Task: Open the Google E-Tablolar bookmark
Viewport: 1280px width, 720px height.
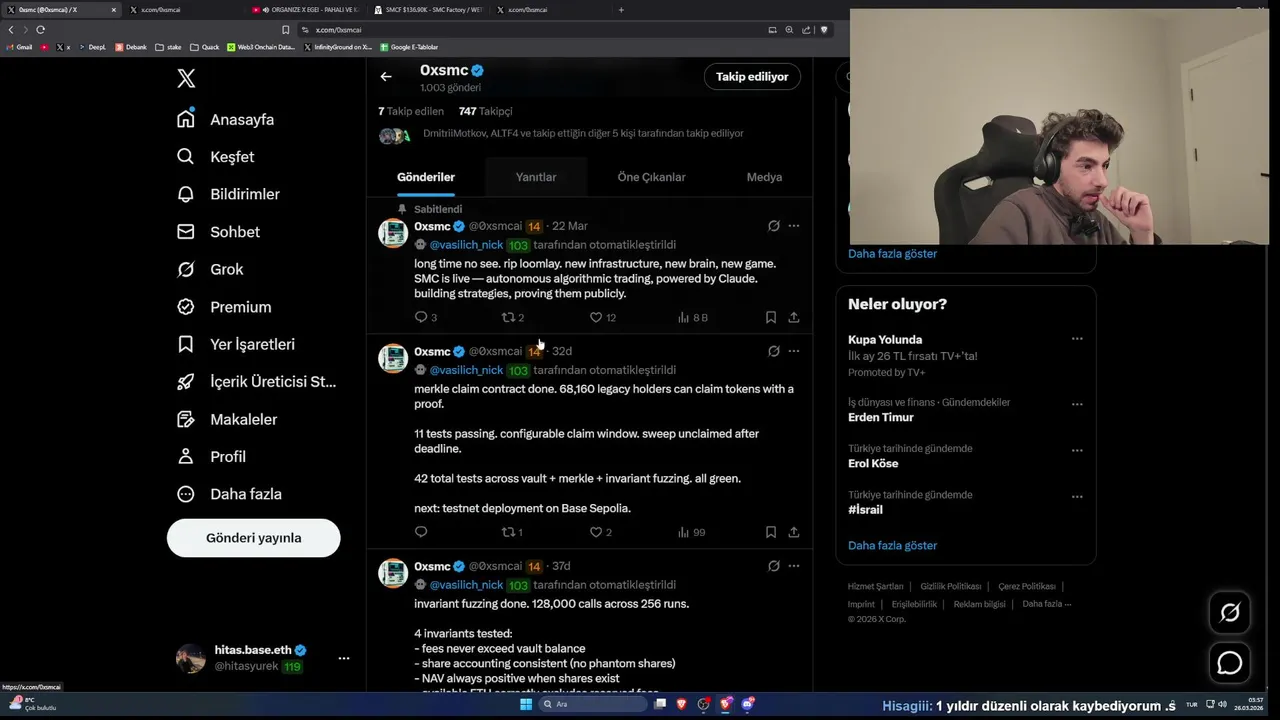Action: tap(409, 47)
